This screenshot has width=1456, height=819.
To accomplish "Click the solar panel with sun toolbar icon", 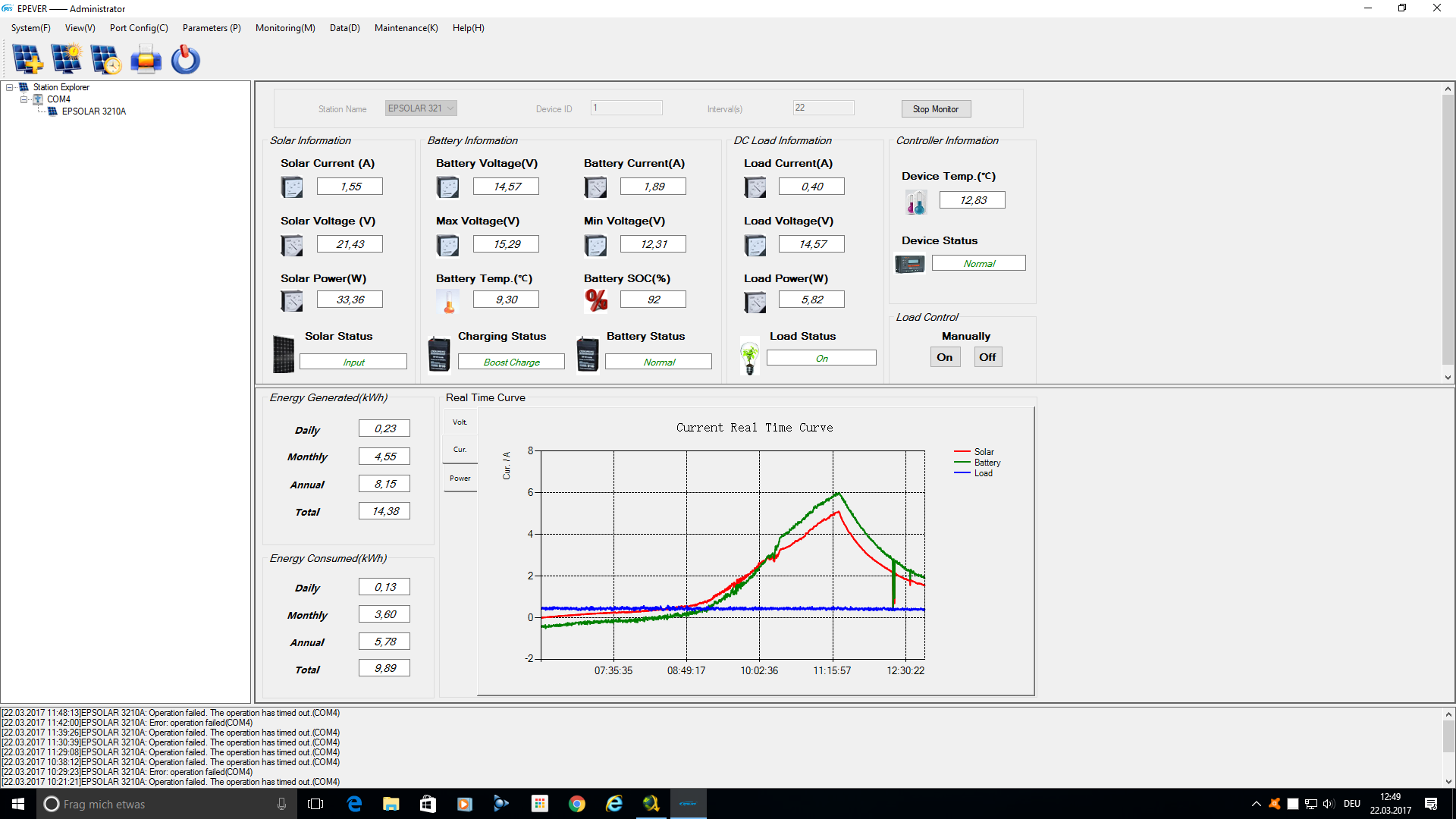I will (x=67, y=59).
